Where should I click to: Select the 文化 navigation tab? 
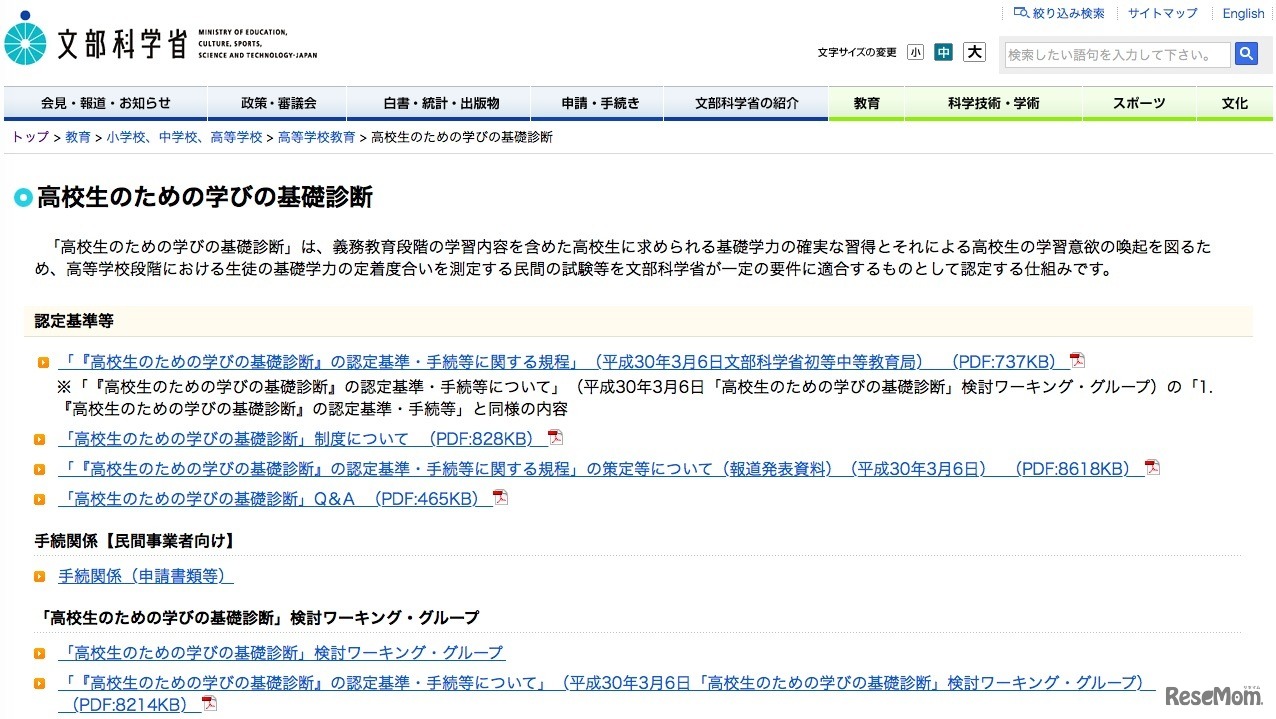pyautogui.click(x=1235, y=103)
